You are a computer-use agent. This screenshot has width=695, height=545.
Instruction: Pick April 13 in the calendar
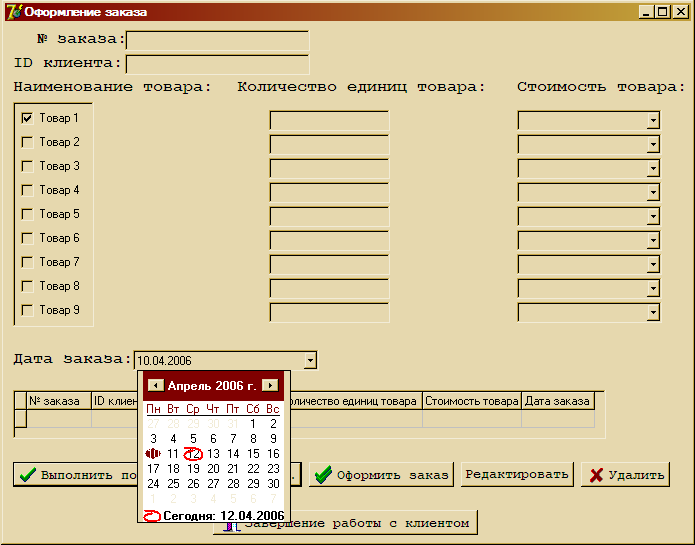[x=213, y=454]
